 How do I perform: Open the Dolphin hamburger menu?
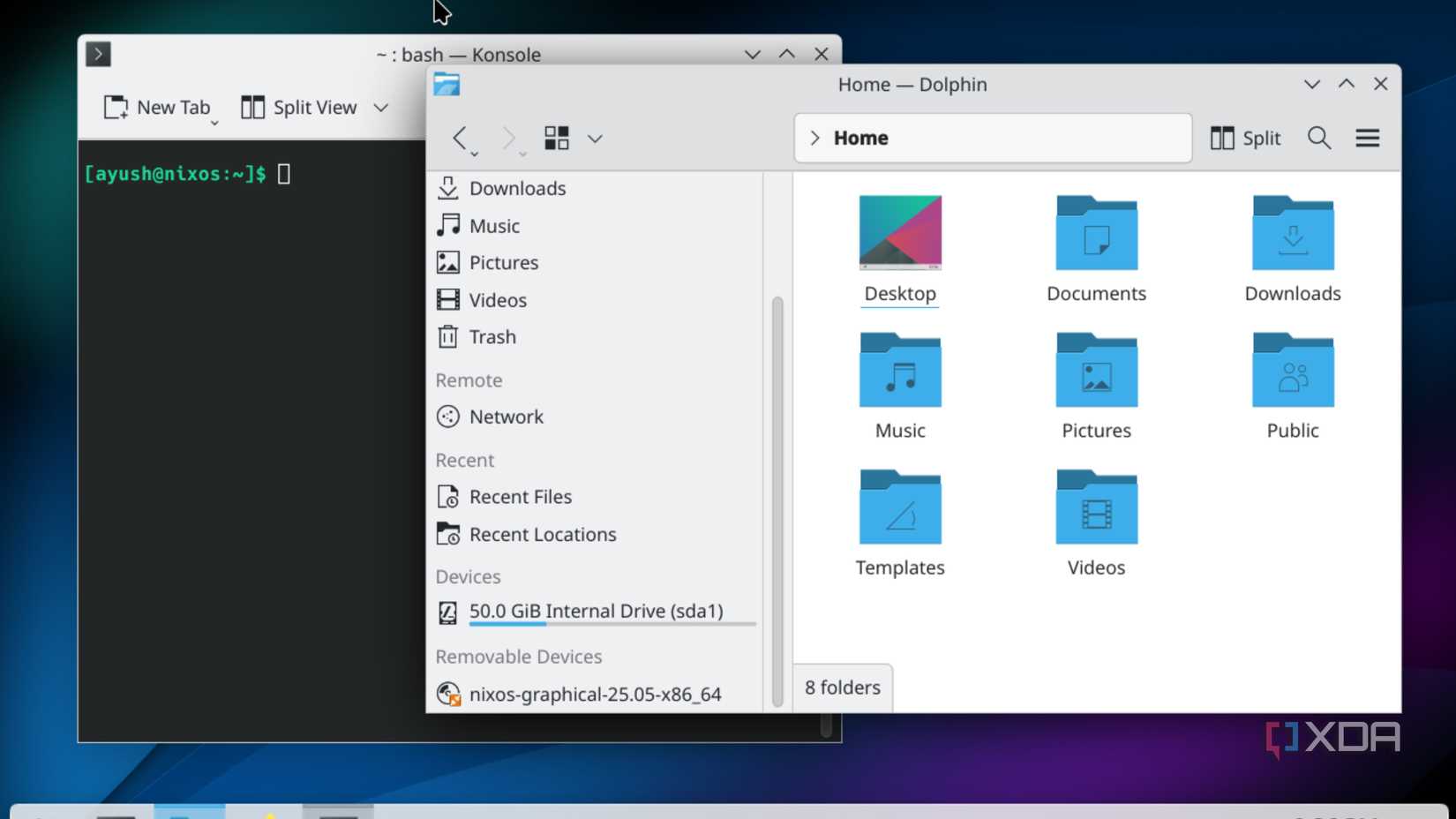1368,138
